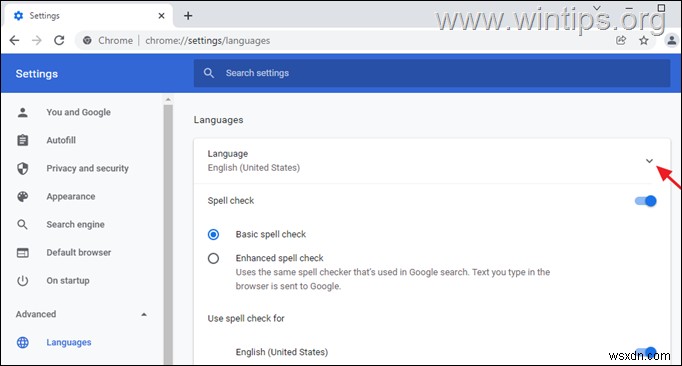Expand the Language chevron dropdown

click(x=649, y=161)
